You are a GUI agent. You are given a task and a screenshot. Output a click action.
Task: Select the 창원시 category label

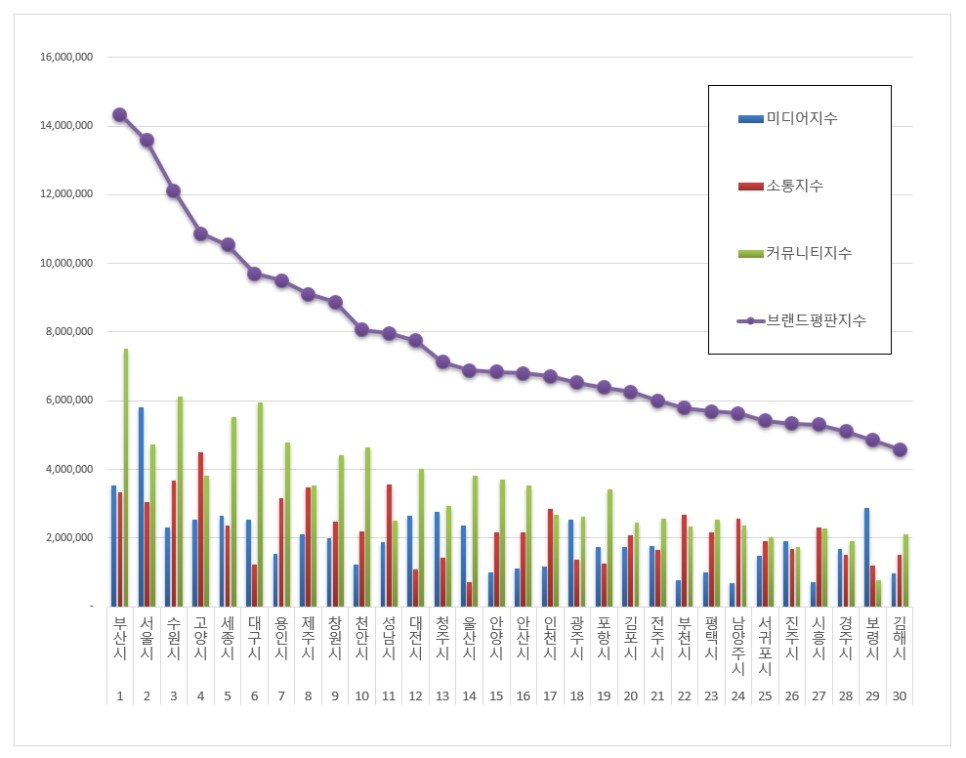(x=335, y=637)
